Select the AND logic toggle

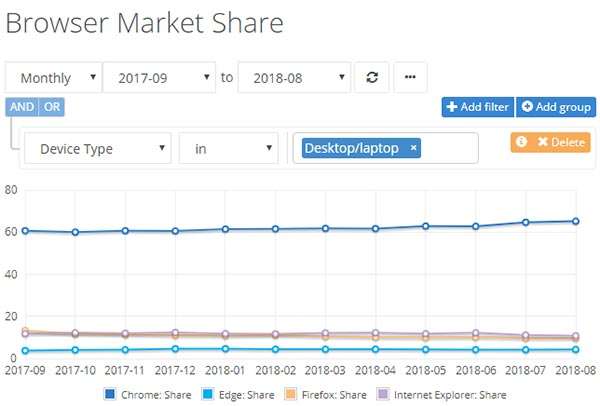(x=21, y=107)
